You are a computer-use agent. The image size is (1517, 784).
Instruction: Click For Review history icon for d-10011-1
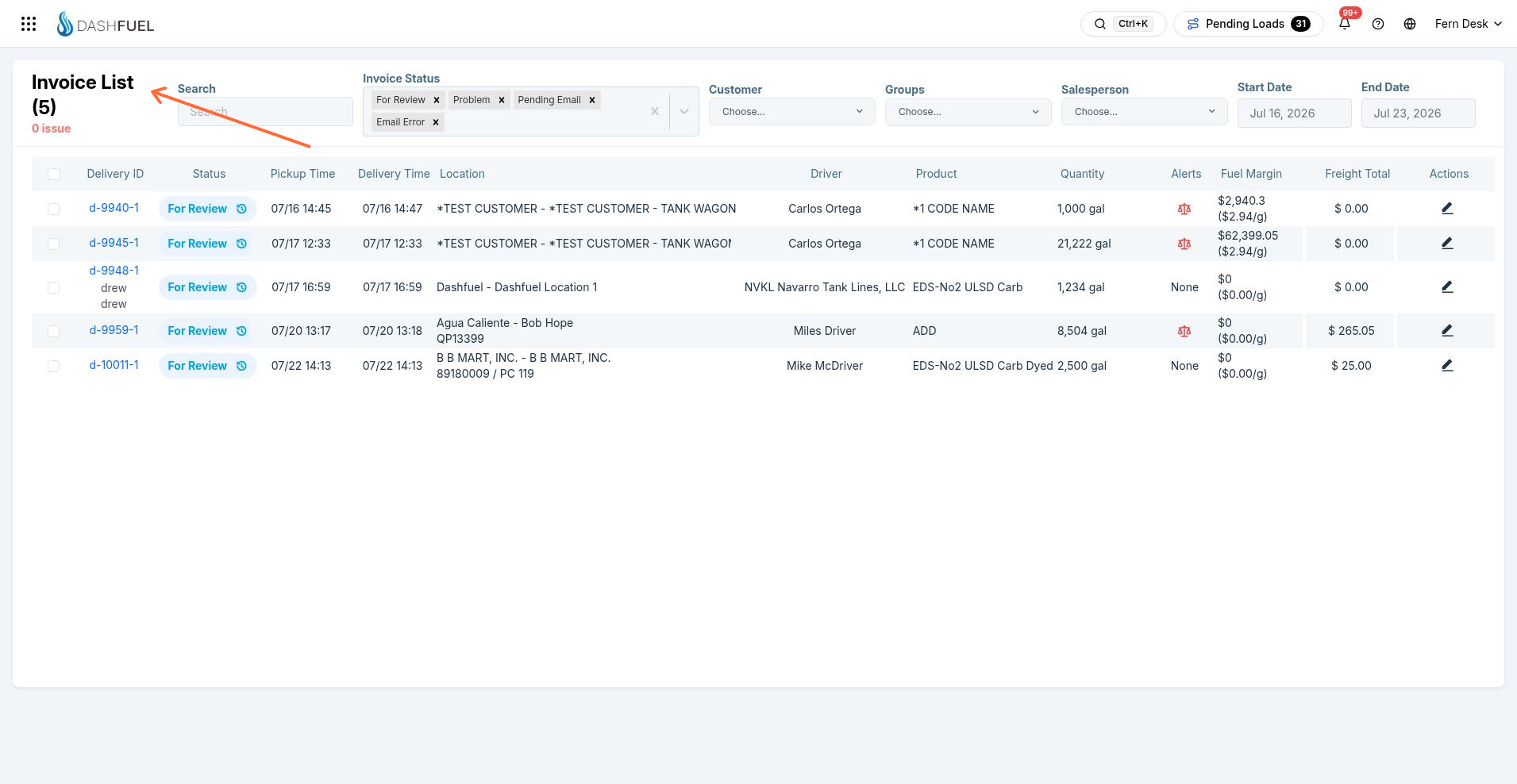(x=241, y=366)
